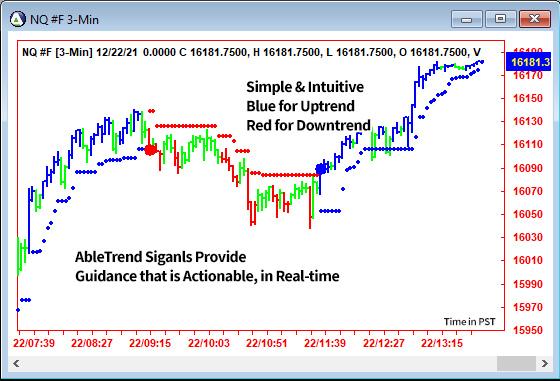Click the 22/13:15 time axis label
The width and height of the screenshot is (560, 381).
[x=442, y=344]
